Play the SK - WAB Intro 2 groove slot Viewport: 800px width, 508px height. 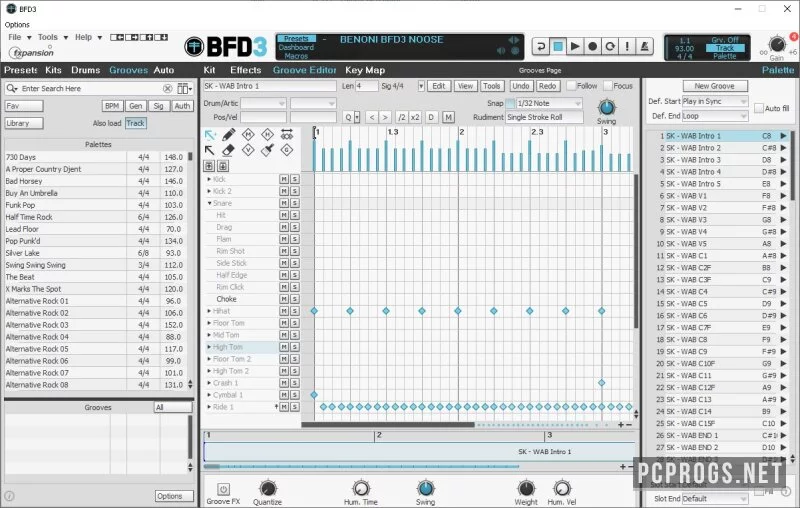point(783,148)
